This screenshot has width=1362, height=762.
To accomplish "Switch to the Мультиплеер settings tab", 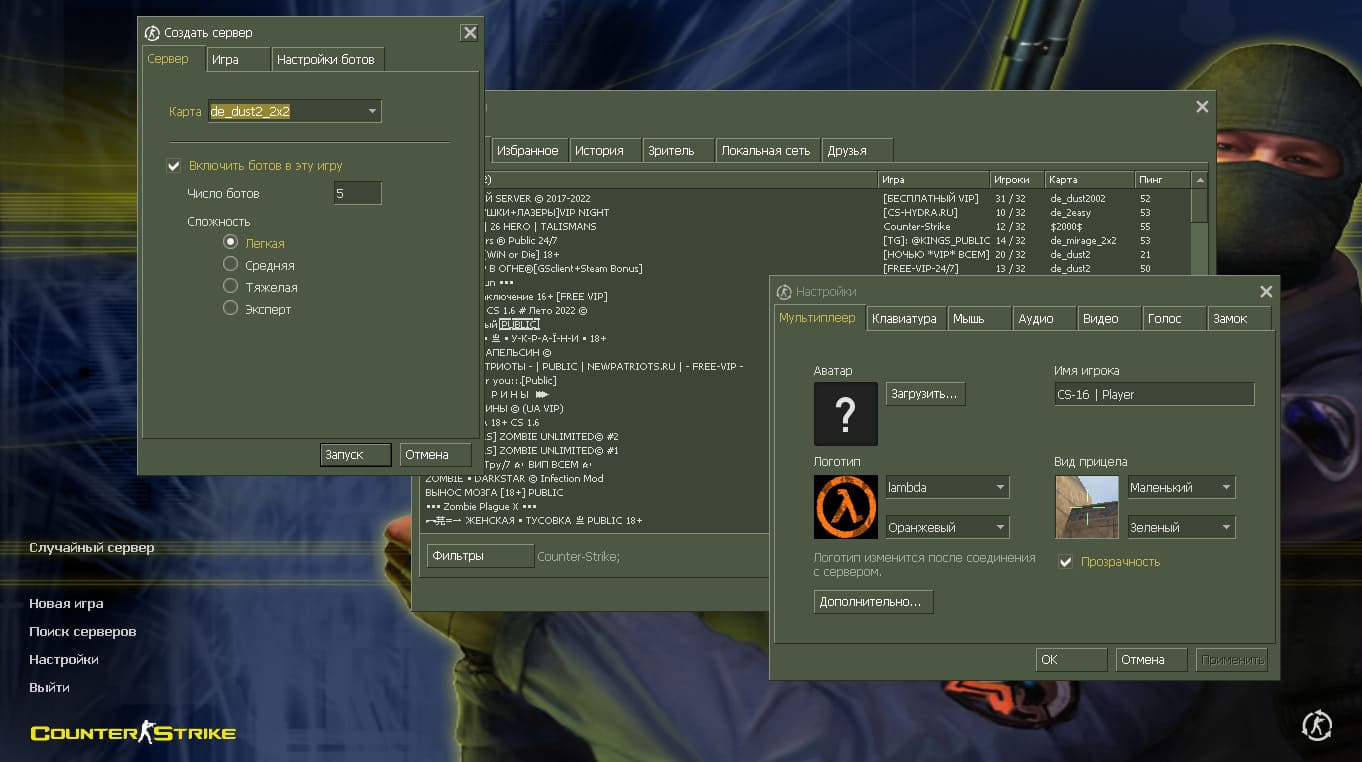I will pos(818,318).
